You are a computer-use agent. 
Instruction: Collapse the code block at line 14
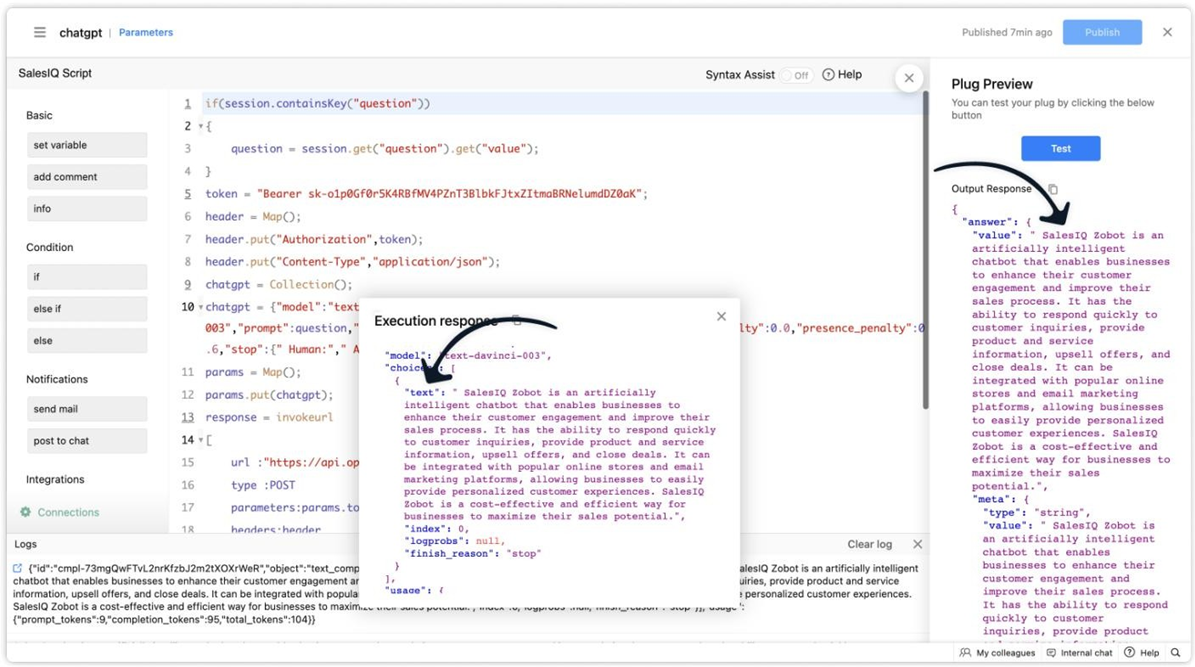(x=201, y=440)
